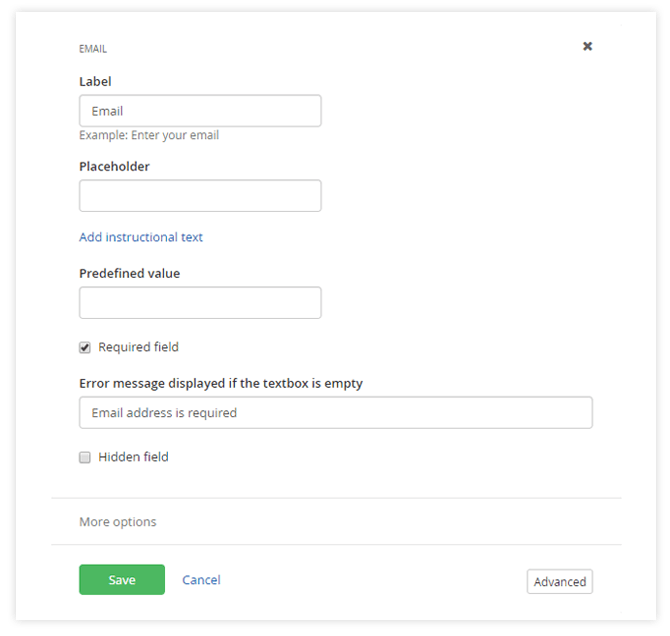Click the "Predefined value" heading
This screenshot has height=636, width=670.
(x=129, y=273)
